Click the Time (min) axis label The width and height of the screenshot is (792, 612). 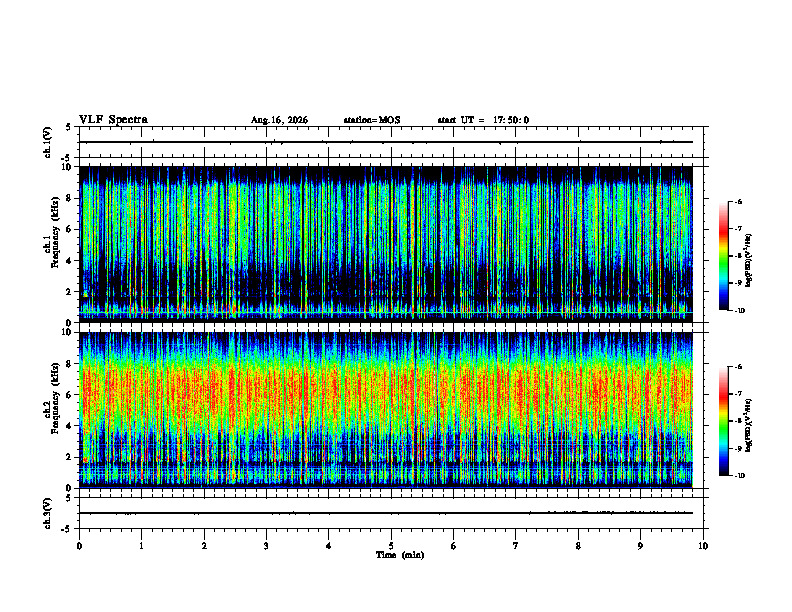400,555
